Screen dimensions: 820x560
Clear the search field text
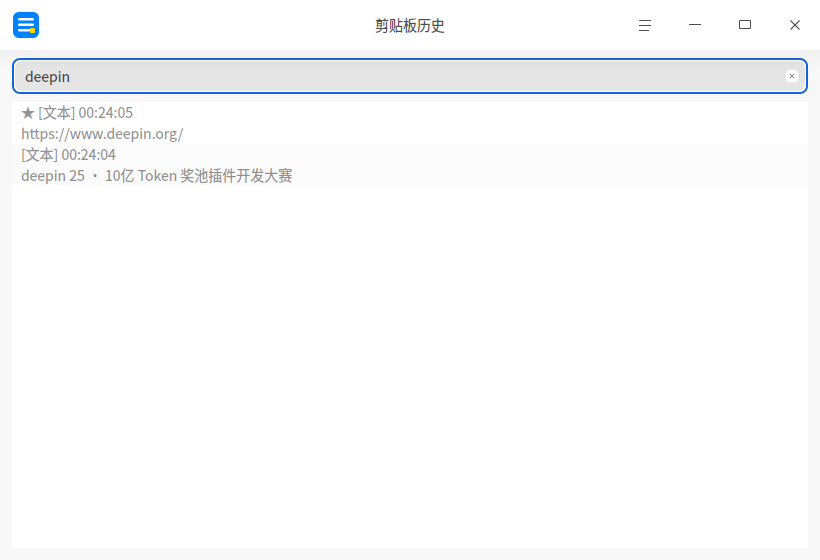click(x=791, y=76)
